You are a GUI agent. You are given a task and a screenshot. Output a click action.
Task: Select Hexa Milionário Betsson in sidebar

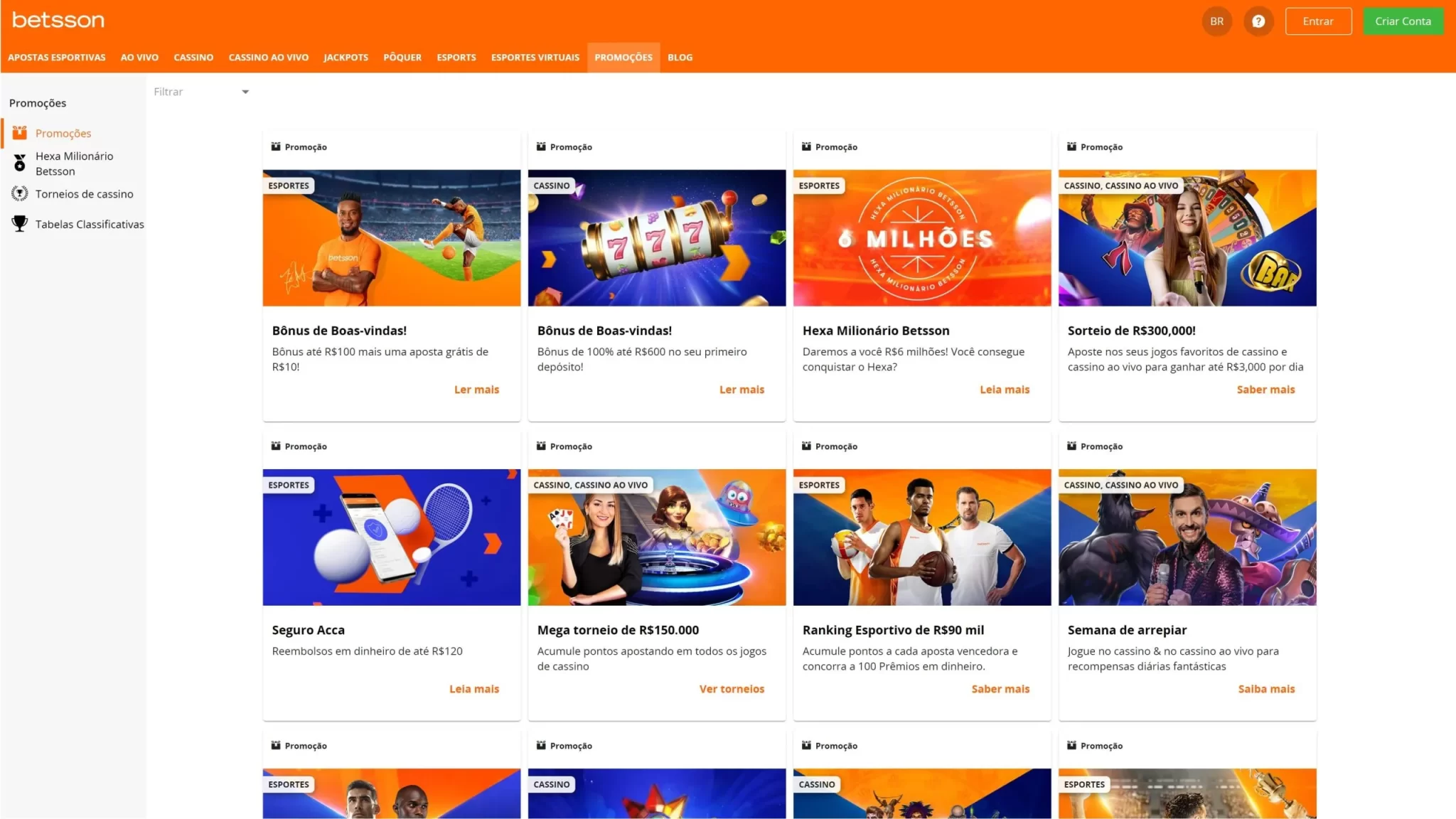click(74, 164)
